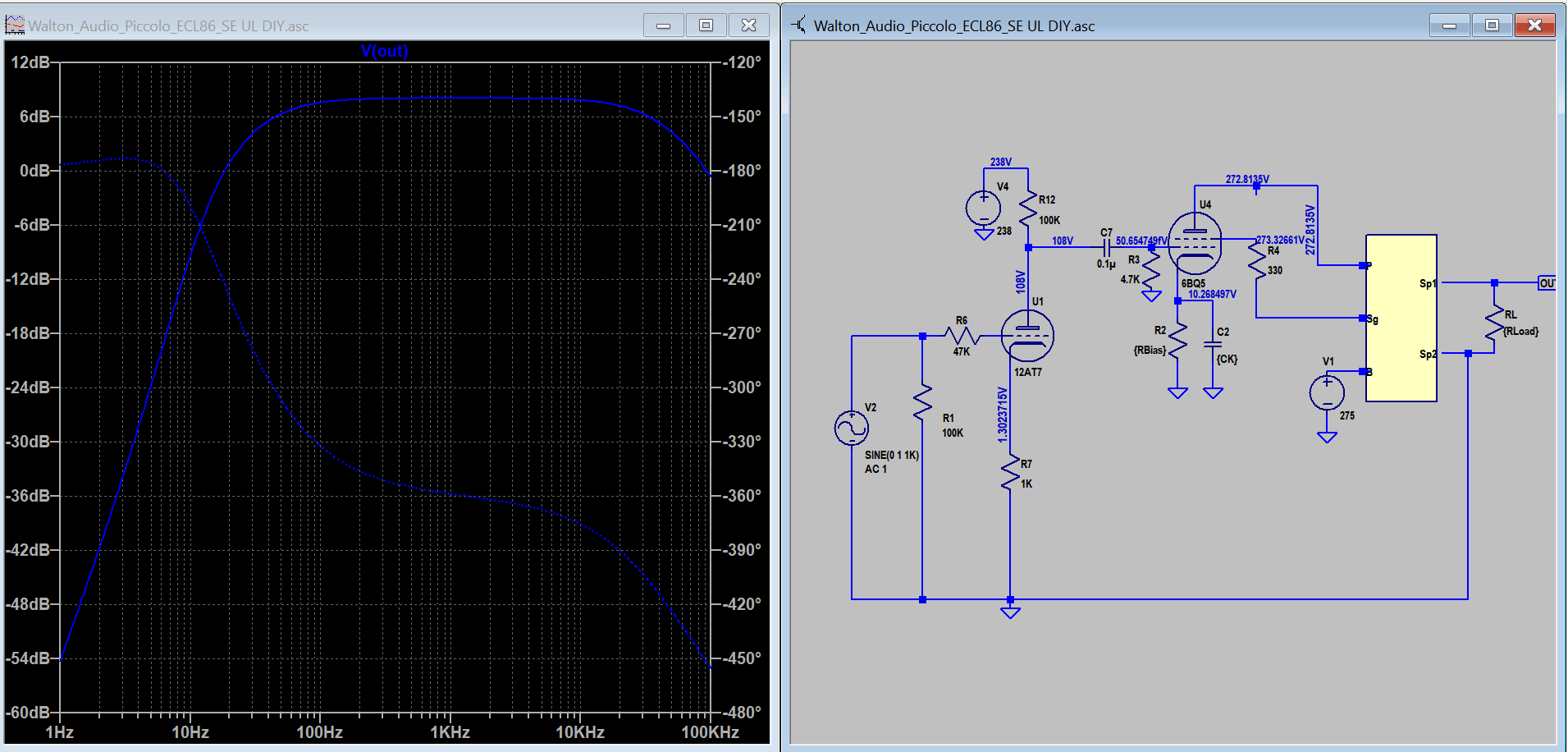Select the yellow output transformer block
Screen dimensions: 1568x752
(x=1401, y=318)
